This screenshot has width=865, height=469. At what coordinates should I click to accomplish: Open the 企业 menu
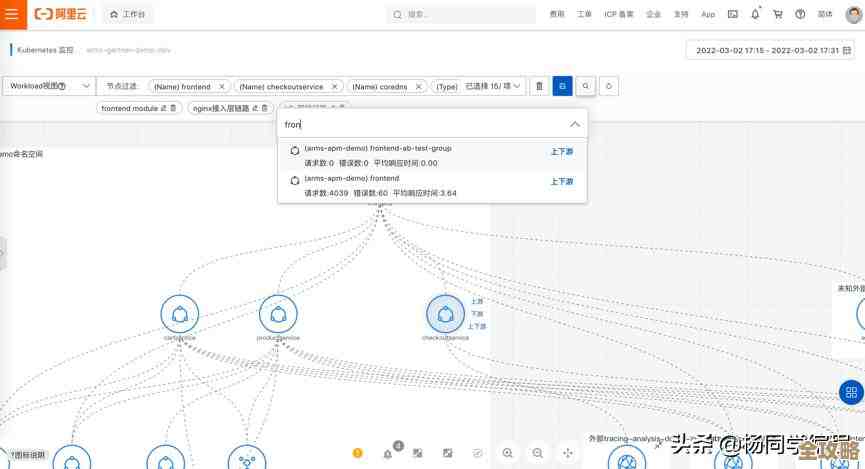(x=653, y=14)
